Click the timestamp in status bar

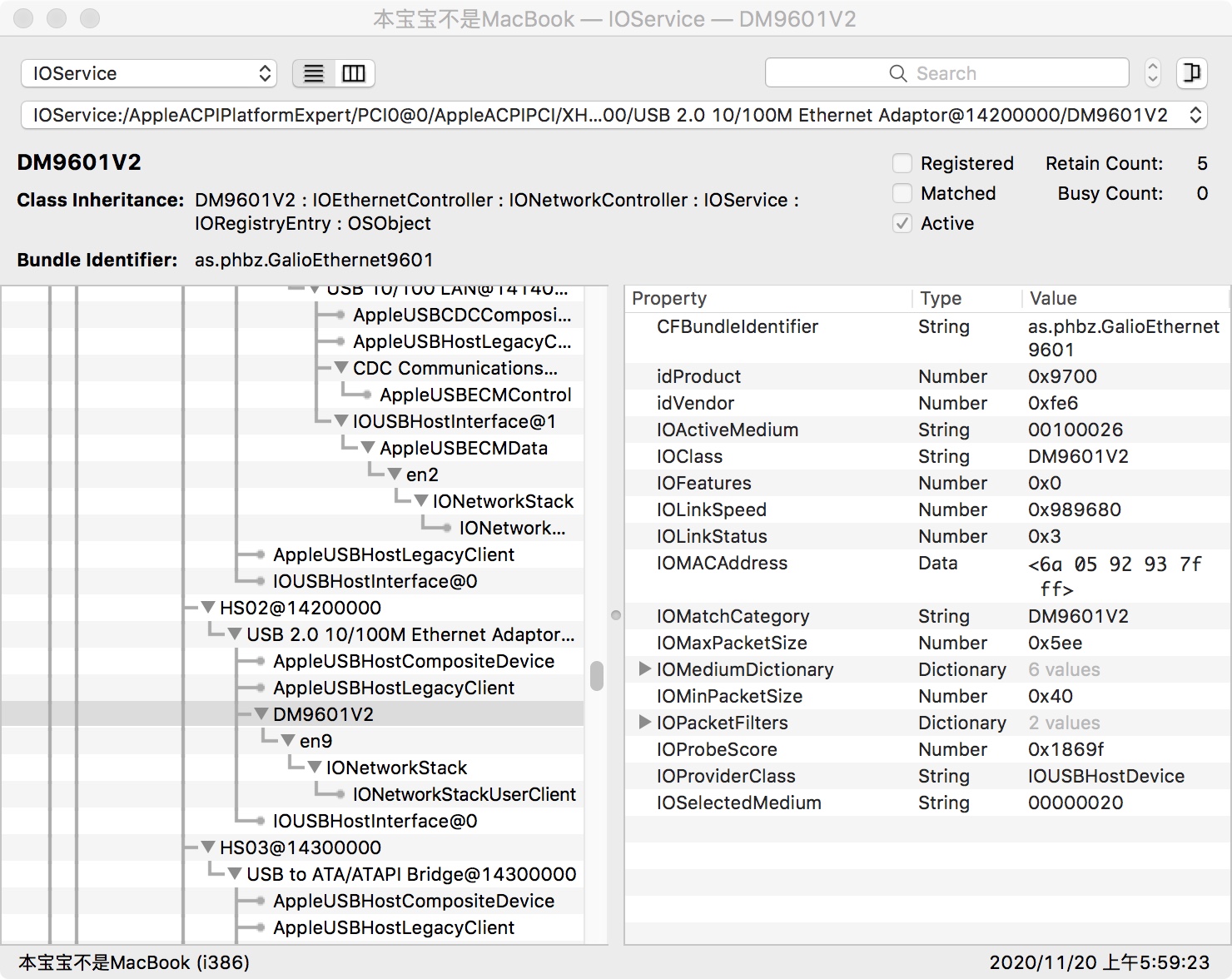[x=1100, y=962]
